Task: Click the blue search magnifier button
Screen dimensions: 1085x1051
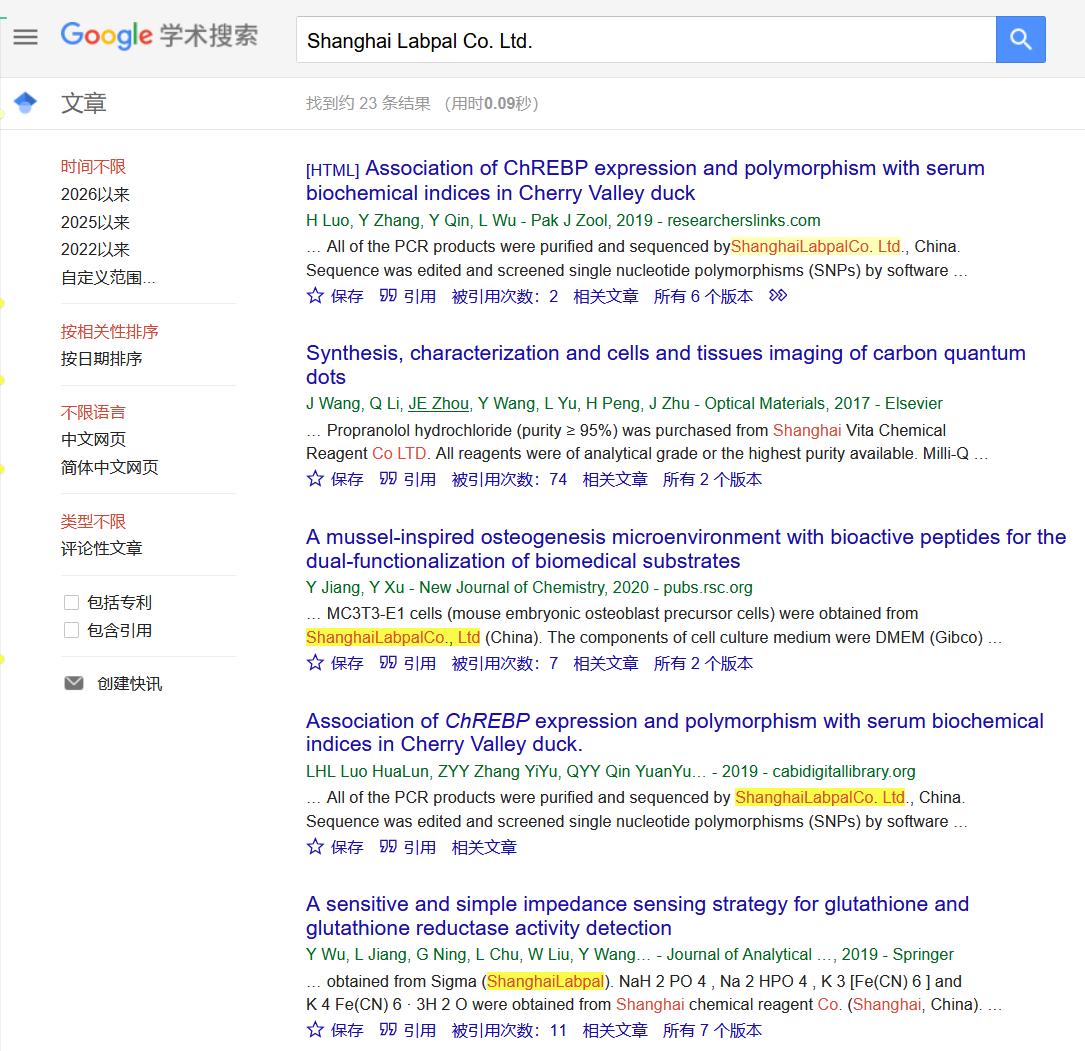Action: coord(1021,39)
